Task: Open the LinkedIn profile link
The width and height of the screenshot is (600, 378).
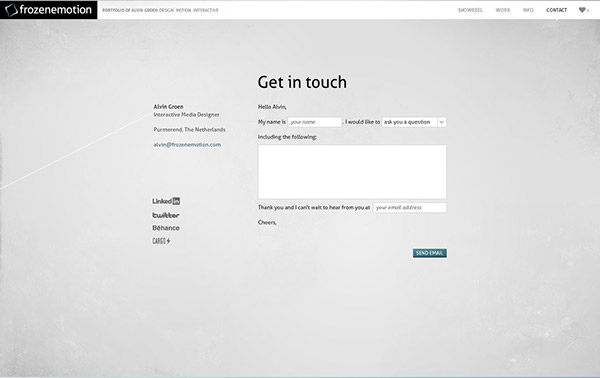Action: click(166, 201)
